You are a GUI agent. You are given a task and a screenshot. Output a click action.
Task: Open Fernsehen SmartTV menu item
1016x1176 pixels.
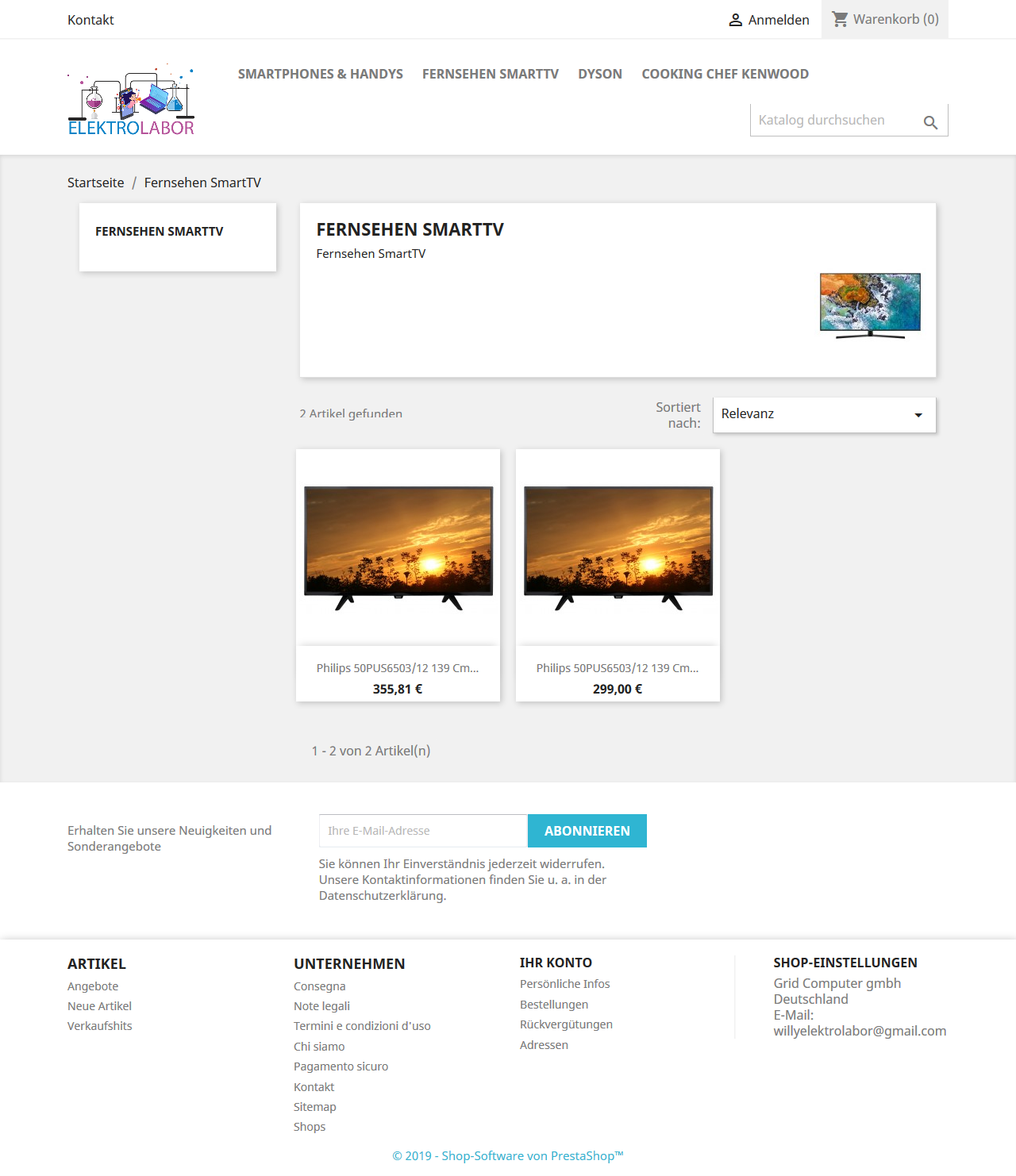[491, 74]
